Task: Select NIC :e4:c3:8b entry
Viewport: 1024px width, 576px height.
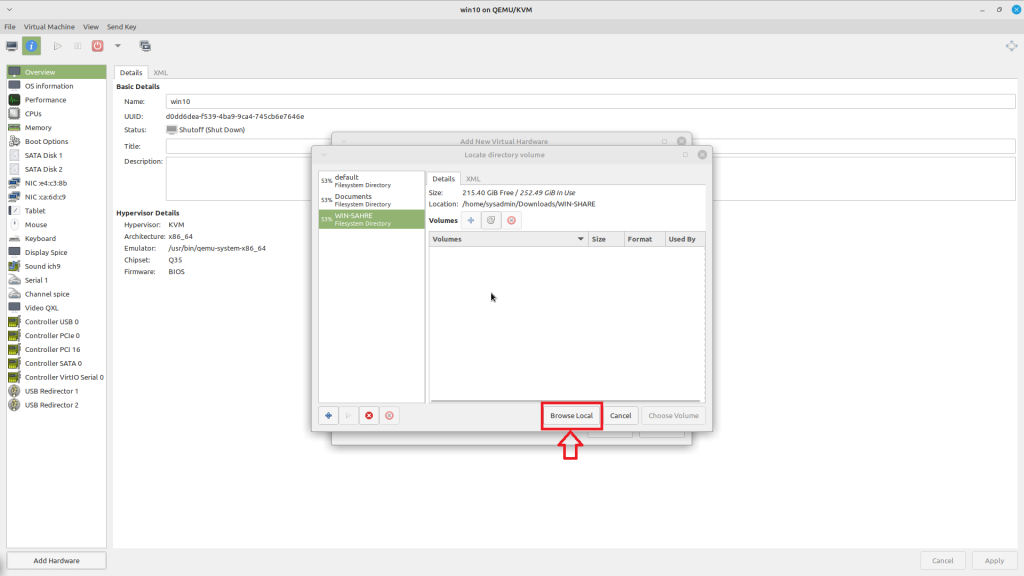Action: pos(56,183)
